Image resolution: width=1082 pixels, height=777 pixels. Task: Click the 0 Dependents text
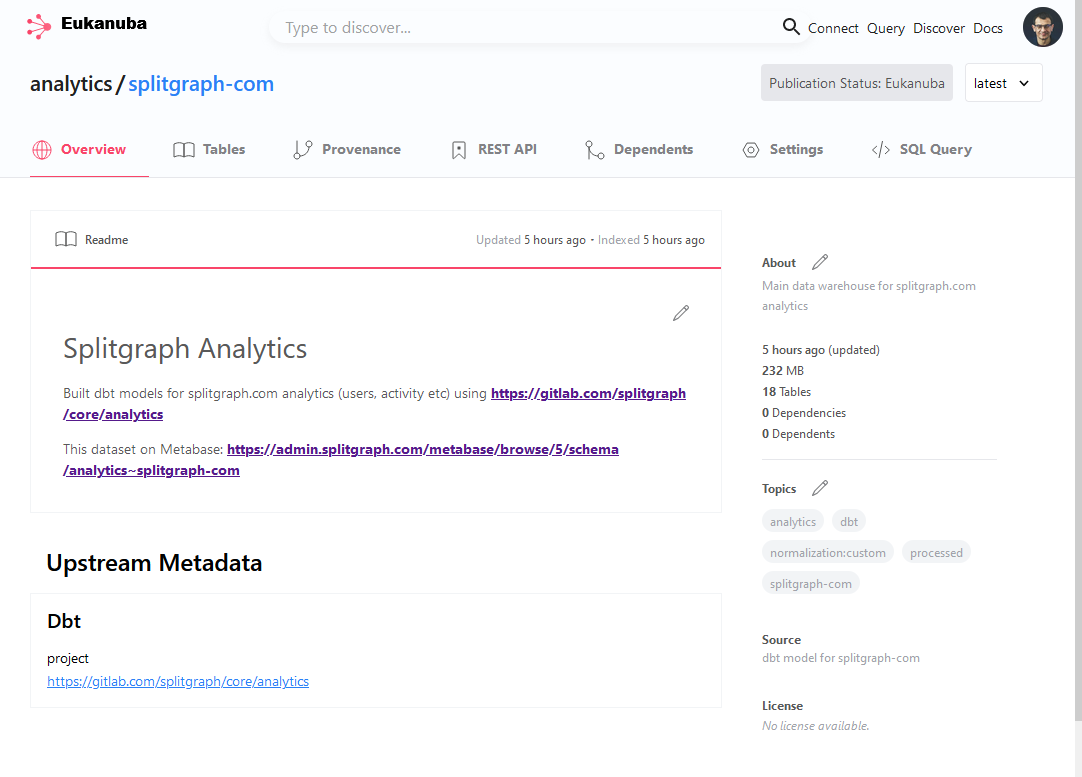[x=798, y=433]
